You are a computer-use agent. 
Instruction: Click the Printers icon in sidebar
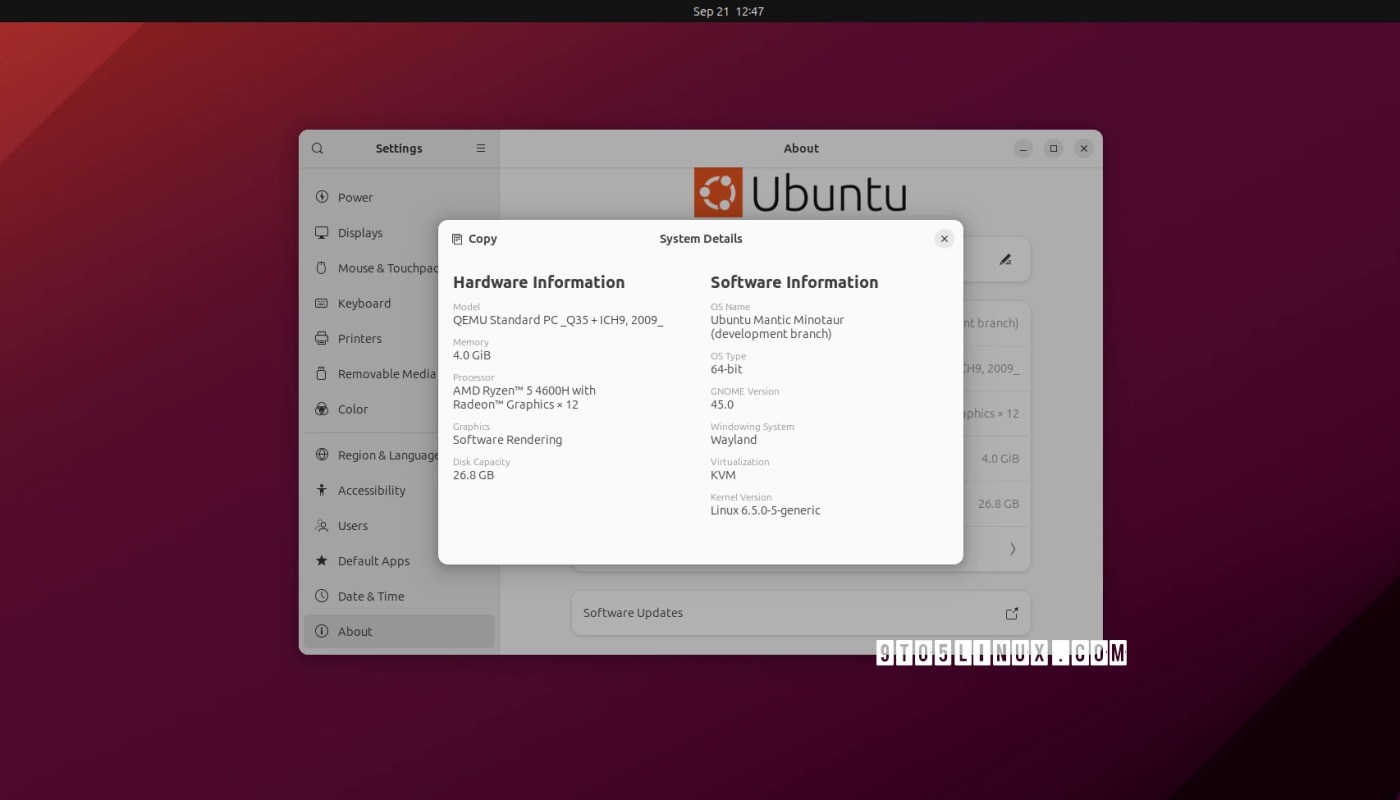click(x=322, y=338)
